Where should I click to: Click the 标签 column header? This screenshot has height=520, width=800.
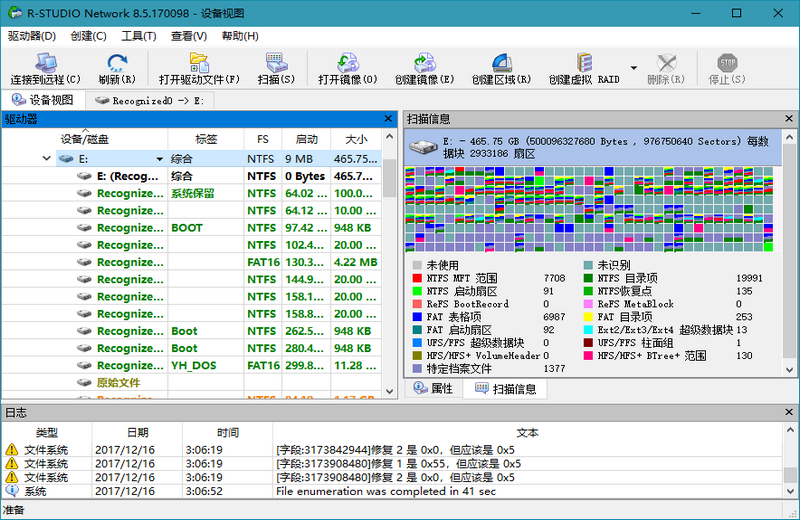(207, 139)
